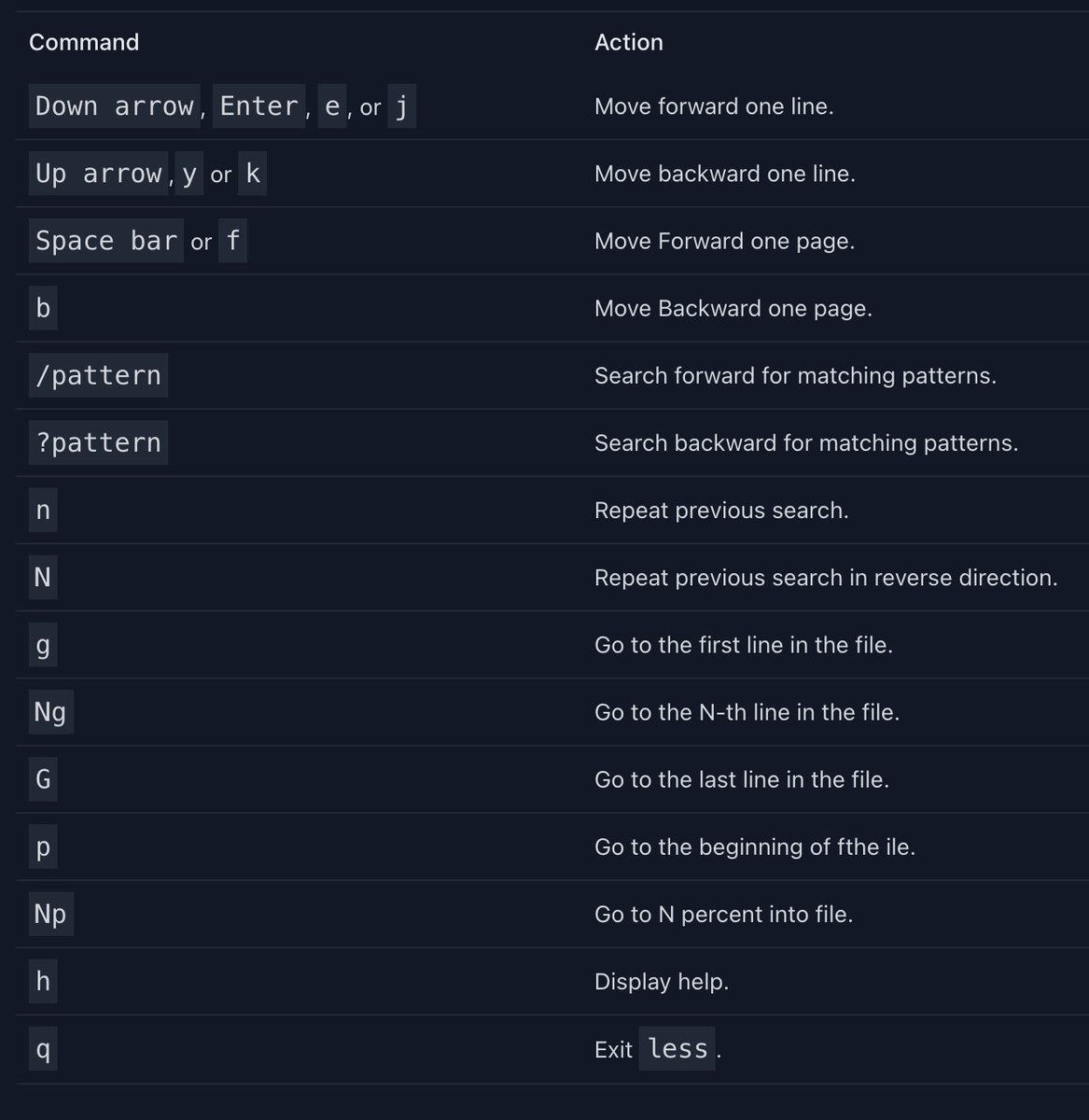Click the ?pattern command code

pos(98,442)
